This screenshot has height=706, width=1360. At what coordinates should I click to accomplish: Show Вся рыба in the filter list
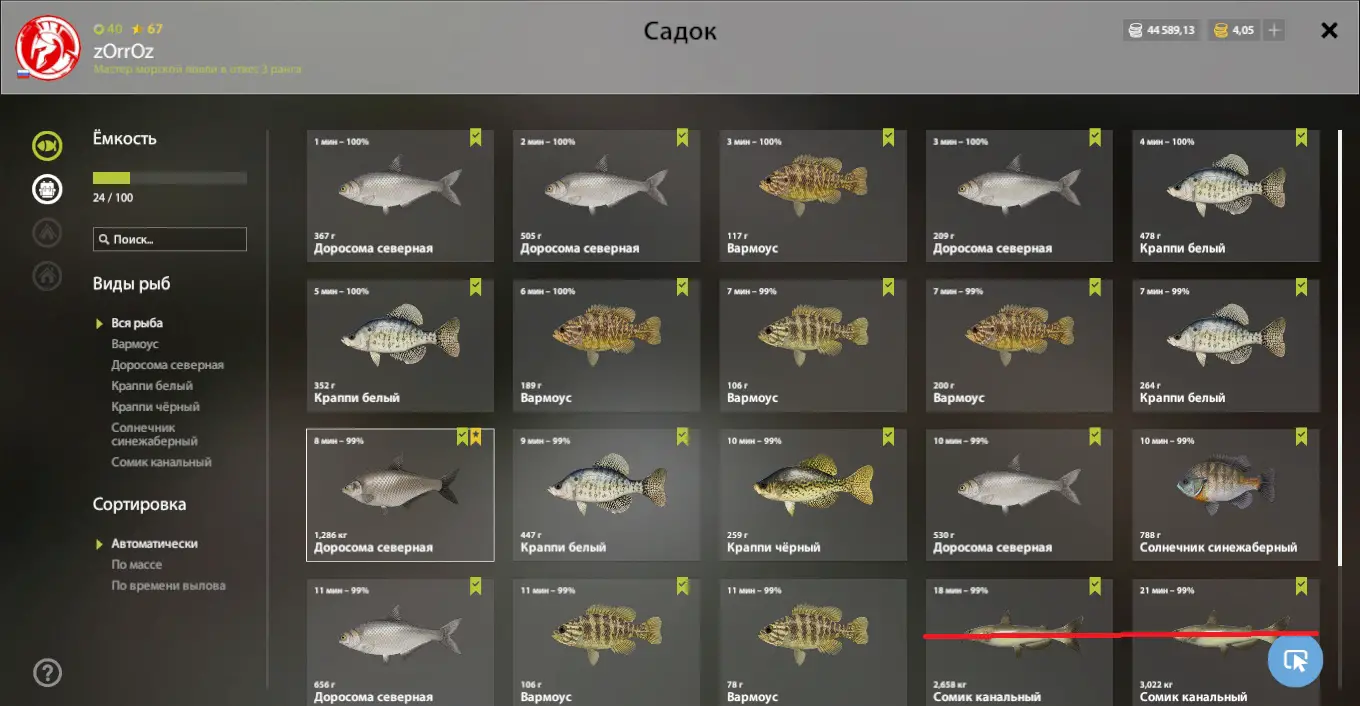tap(137, 323)
